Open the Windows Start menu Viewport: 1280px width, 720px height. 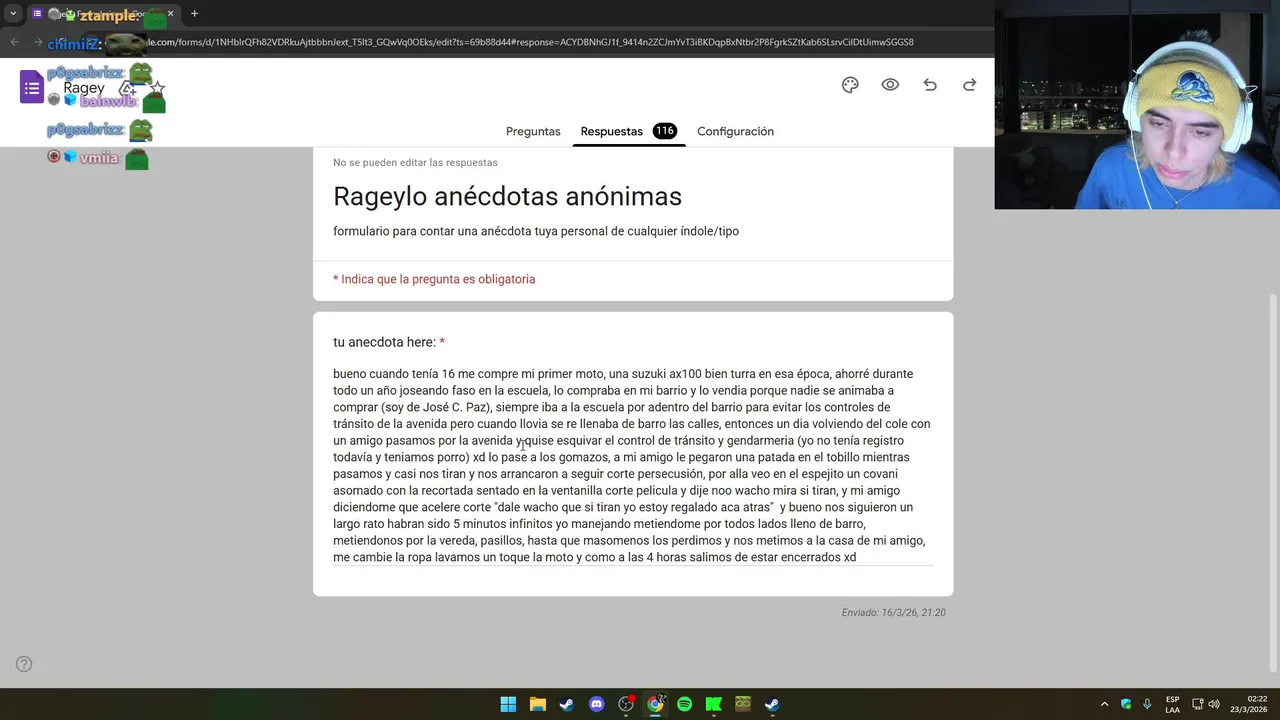click(508, 704)
